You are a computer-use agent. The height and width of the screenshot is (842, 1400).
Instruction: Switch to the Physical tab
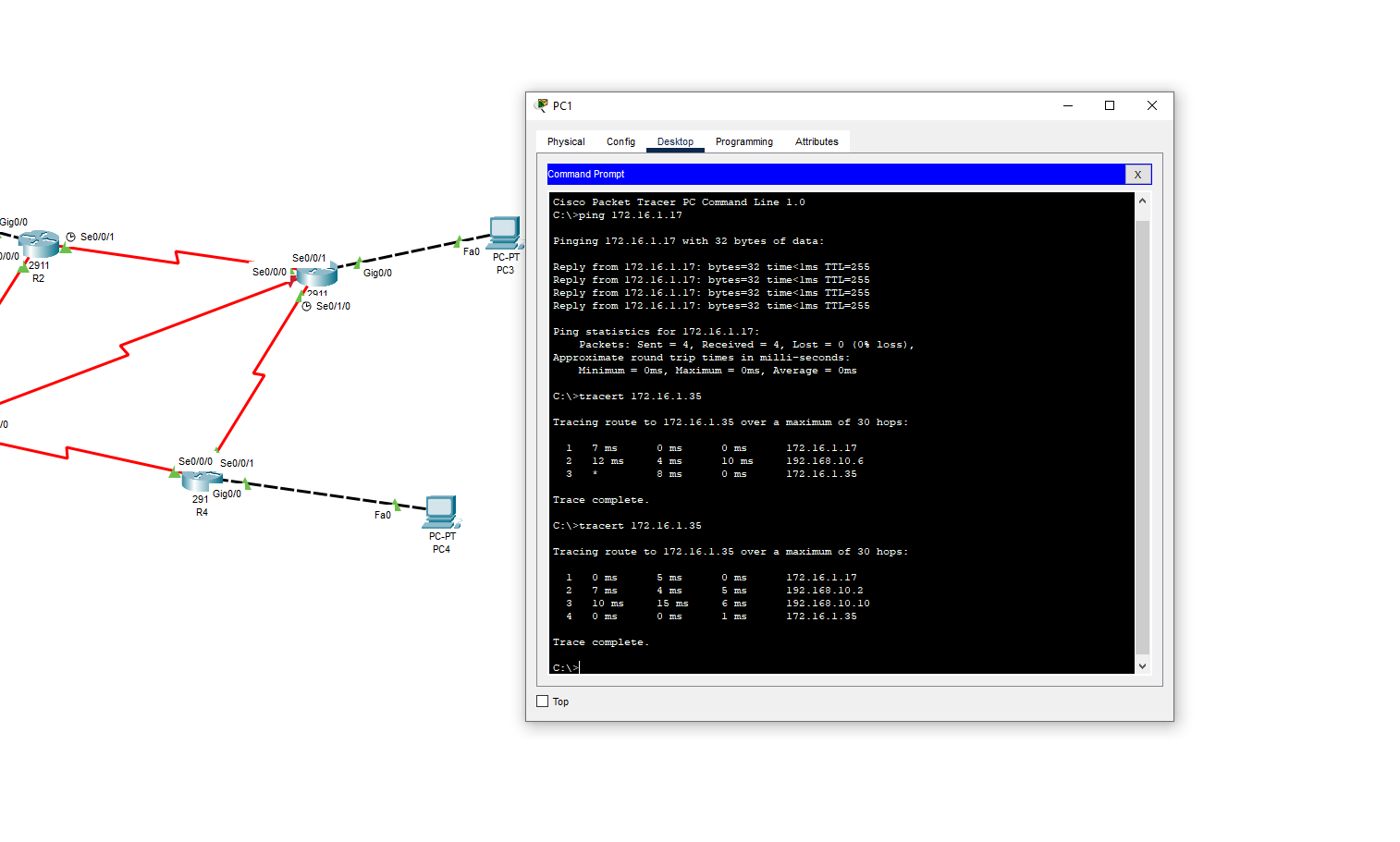click(565, 141)
